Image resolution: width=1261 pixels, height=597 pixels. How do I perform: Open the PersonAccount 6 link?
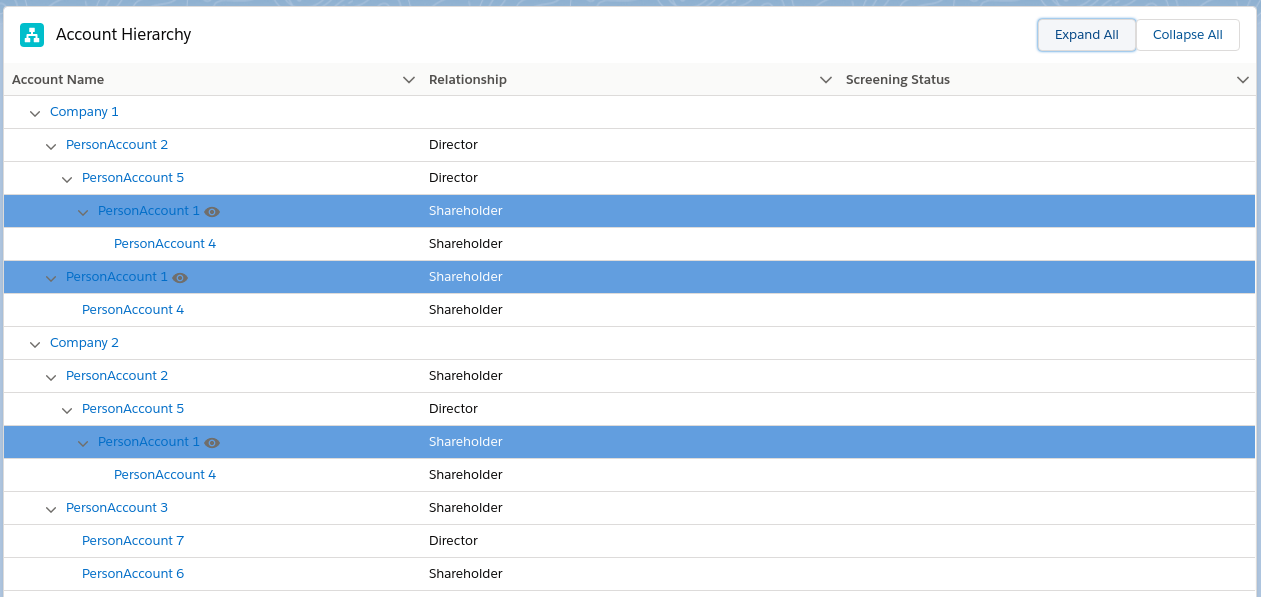pos(133,574)
